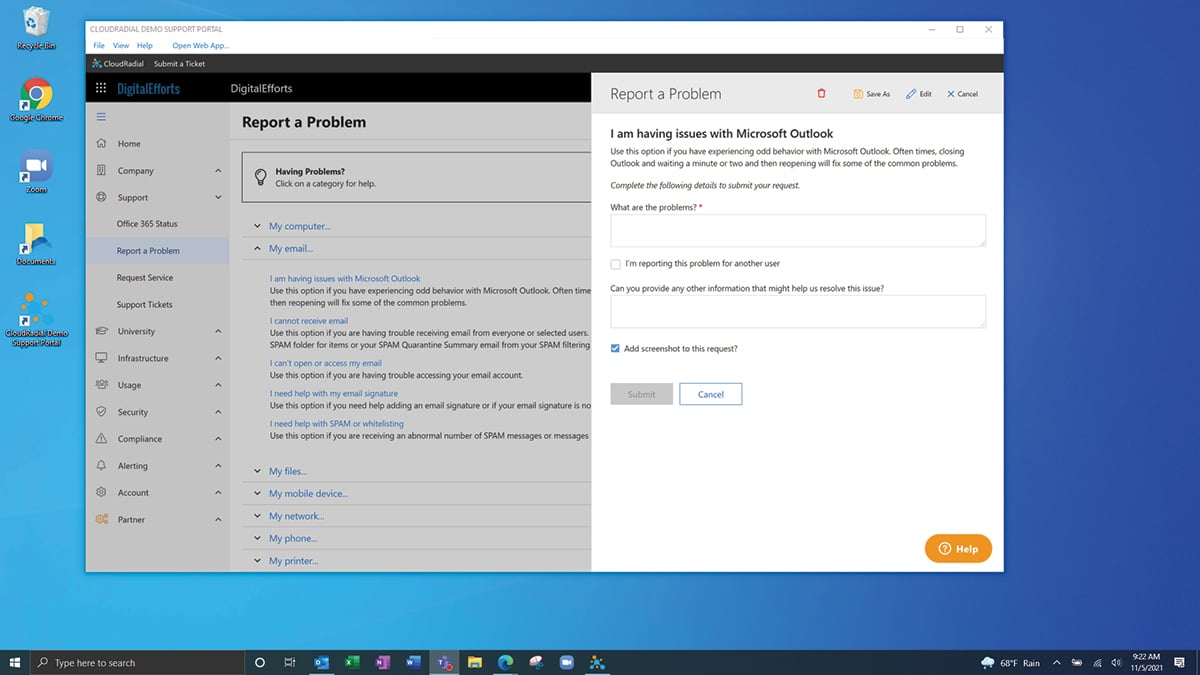
Task: Check 'I'm reporting this problem for another user'
Action: (615, 264)
